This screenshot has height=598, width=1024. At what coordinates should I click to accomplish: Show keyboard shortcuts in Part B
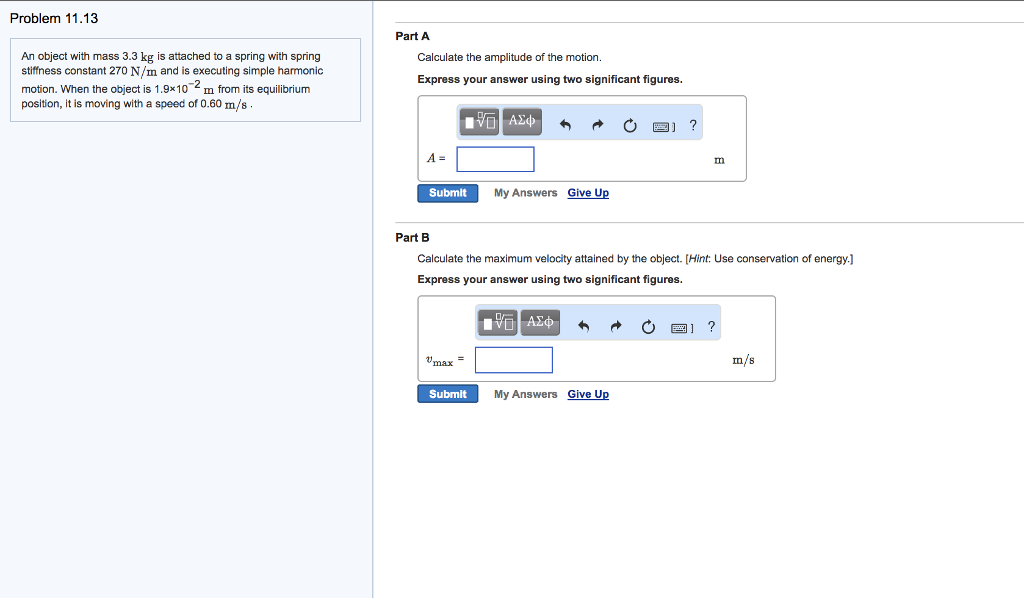tap(682, 326)
